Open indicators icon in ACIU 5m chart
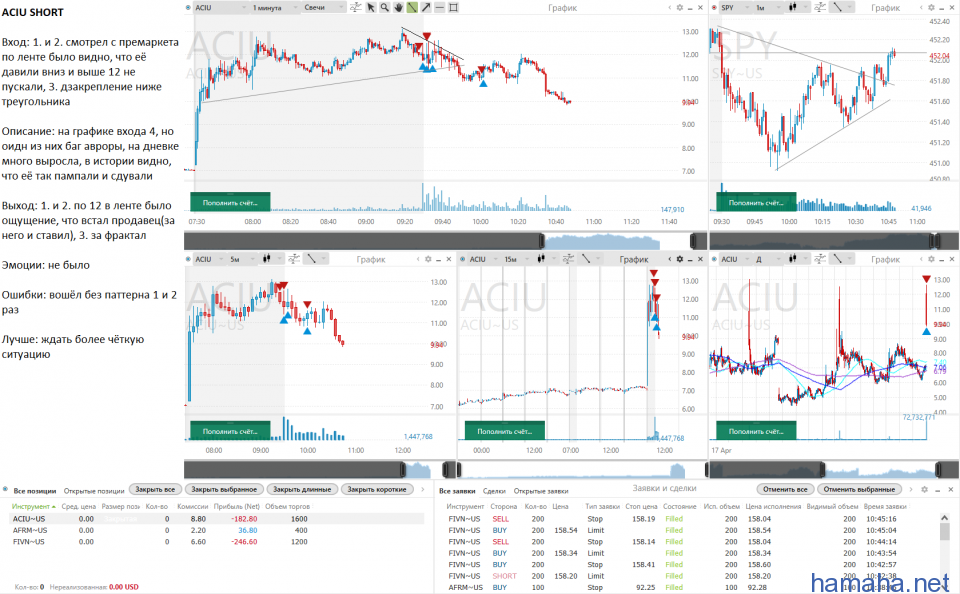The image size is (960, 594). (x=294, y=259)
